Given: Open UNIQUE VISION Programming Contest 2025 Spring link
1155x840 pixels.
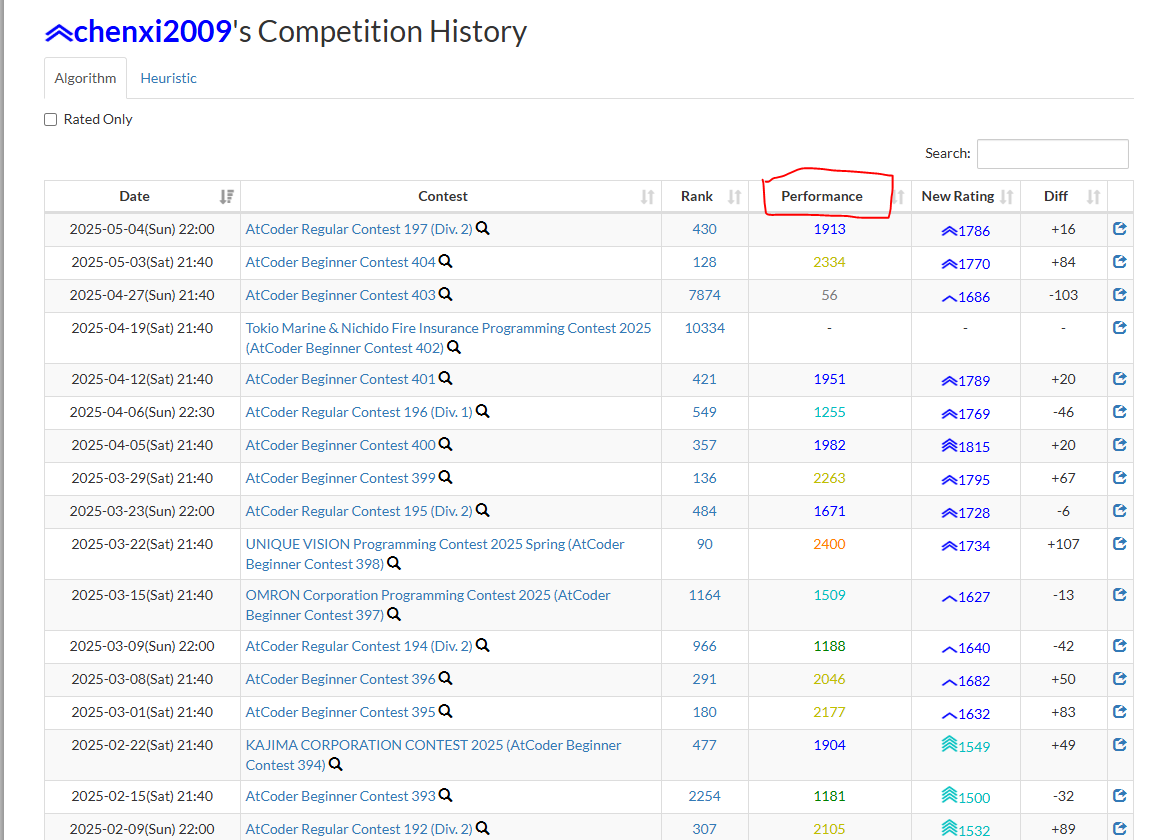Looking at the screenshot, I should [435, 553].
